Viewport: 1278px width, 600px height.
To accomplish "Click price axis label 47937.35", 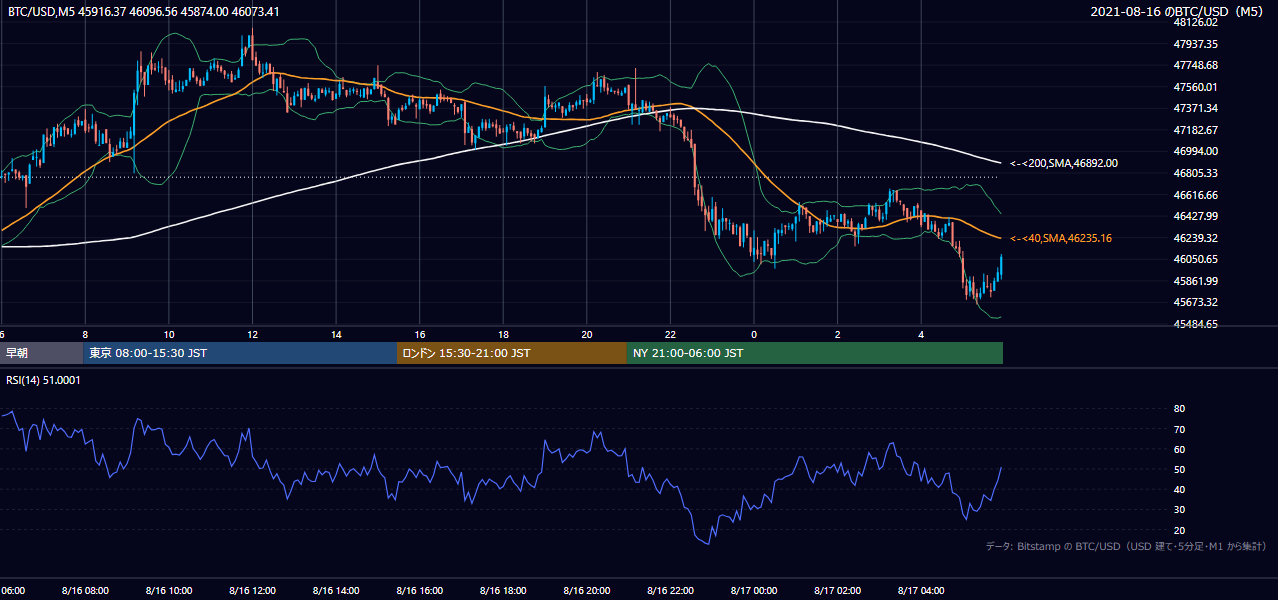I will (1195, 44).
